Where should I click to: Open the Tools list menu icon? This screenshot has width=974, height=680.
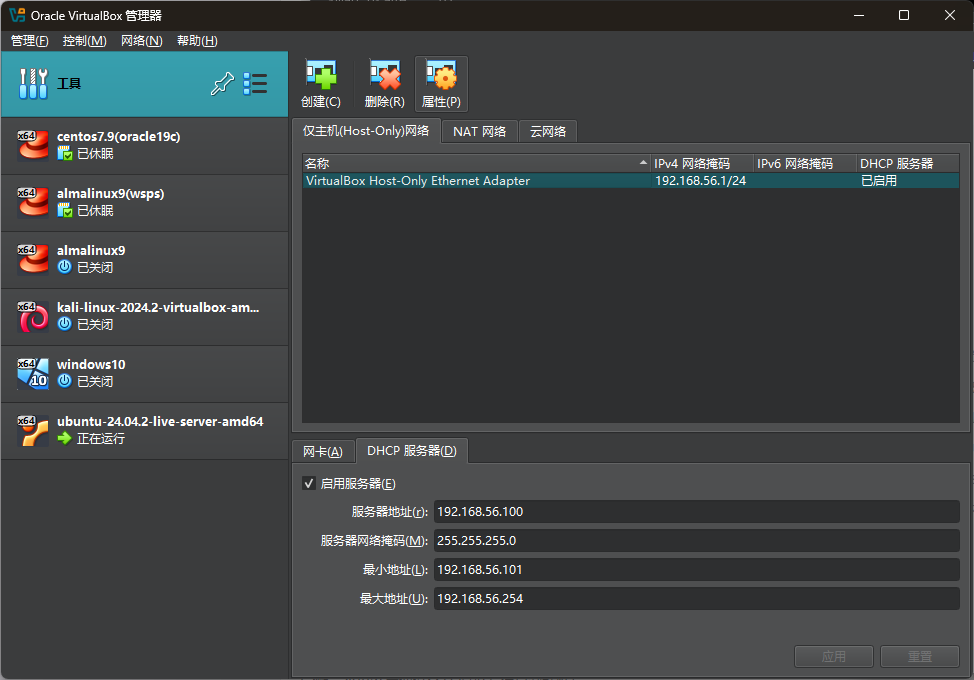tap(255, 84)
